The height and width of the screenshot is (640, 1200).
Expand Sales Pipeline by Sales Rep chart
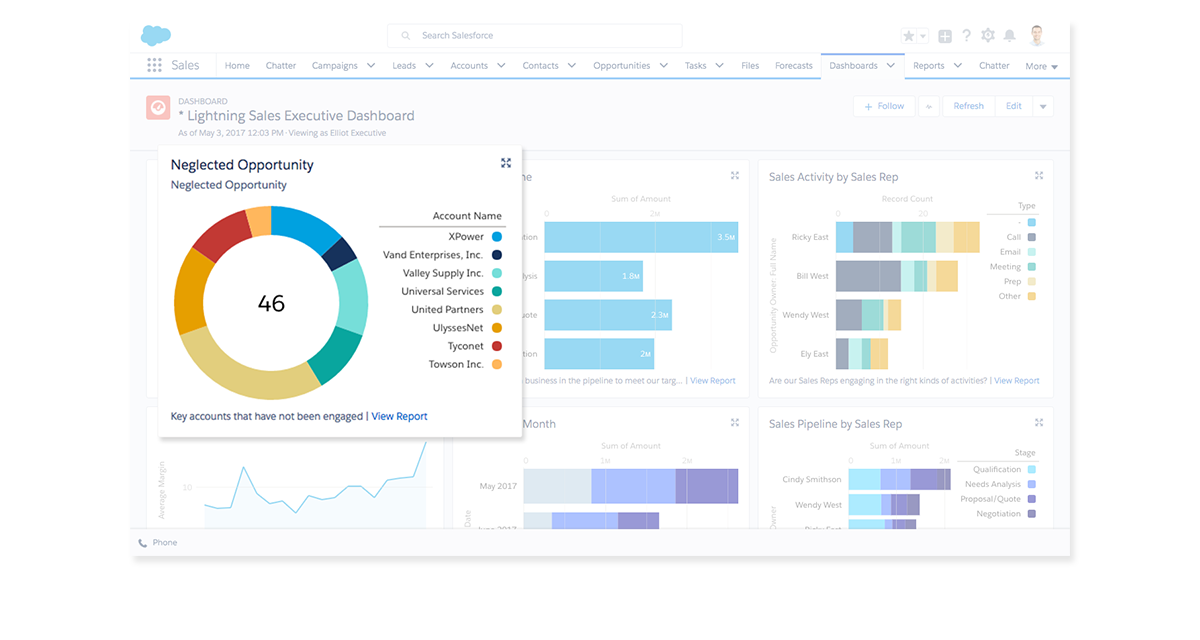(x=1039, y=423)
